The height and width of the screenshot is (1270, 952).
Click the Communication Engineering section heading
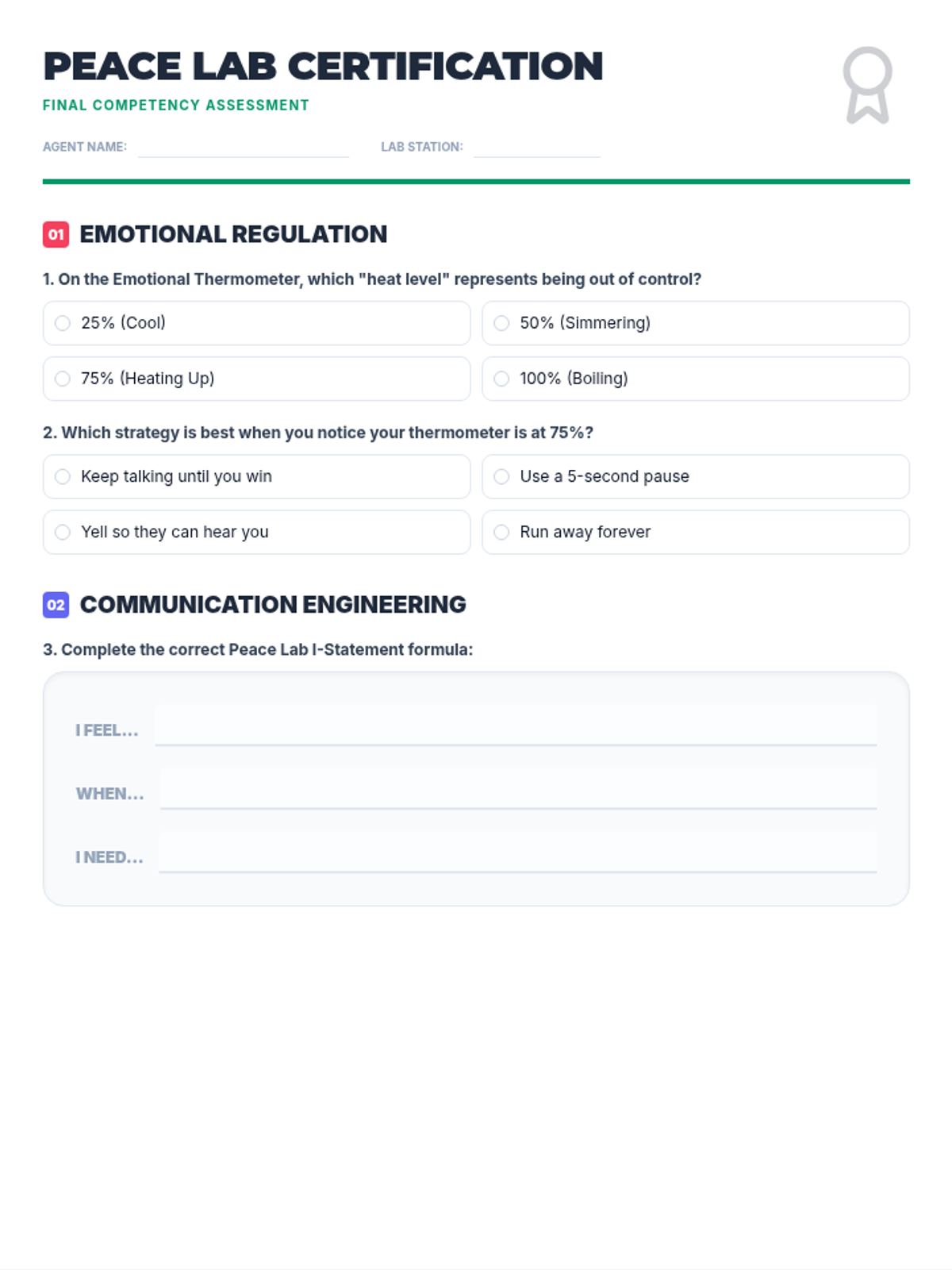273,605
